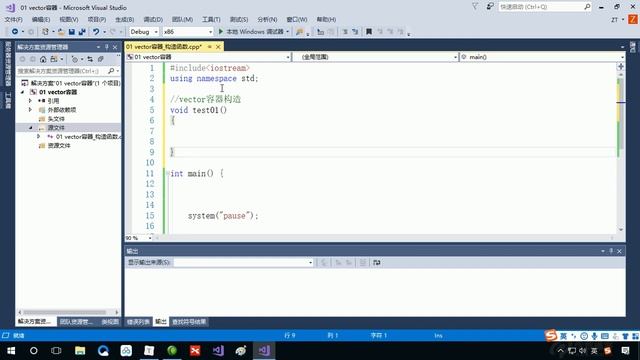
Task: Click the Sync with Active Document icon
Action: click(x=90, y=59)
